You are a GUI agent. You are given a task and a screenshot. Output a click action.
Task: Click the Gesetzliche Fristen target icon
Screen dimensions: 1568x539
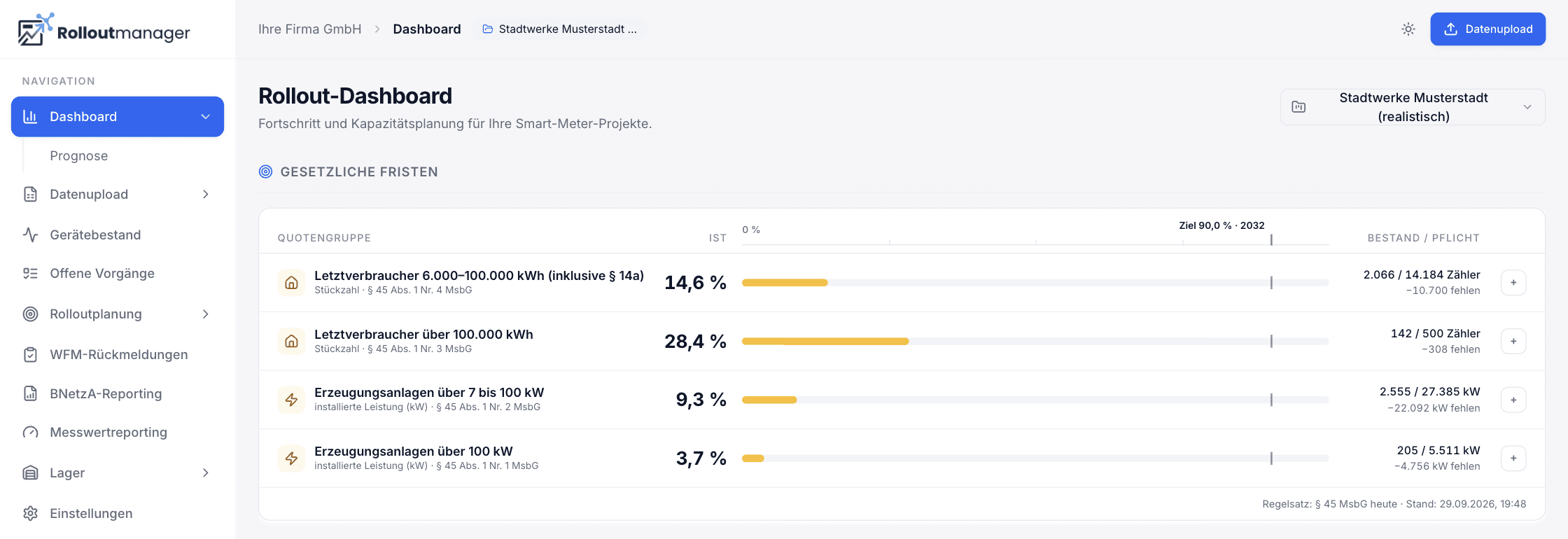click(x=265, y=172)
